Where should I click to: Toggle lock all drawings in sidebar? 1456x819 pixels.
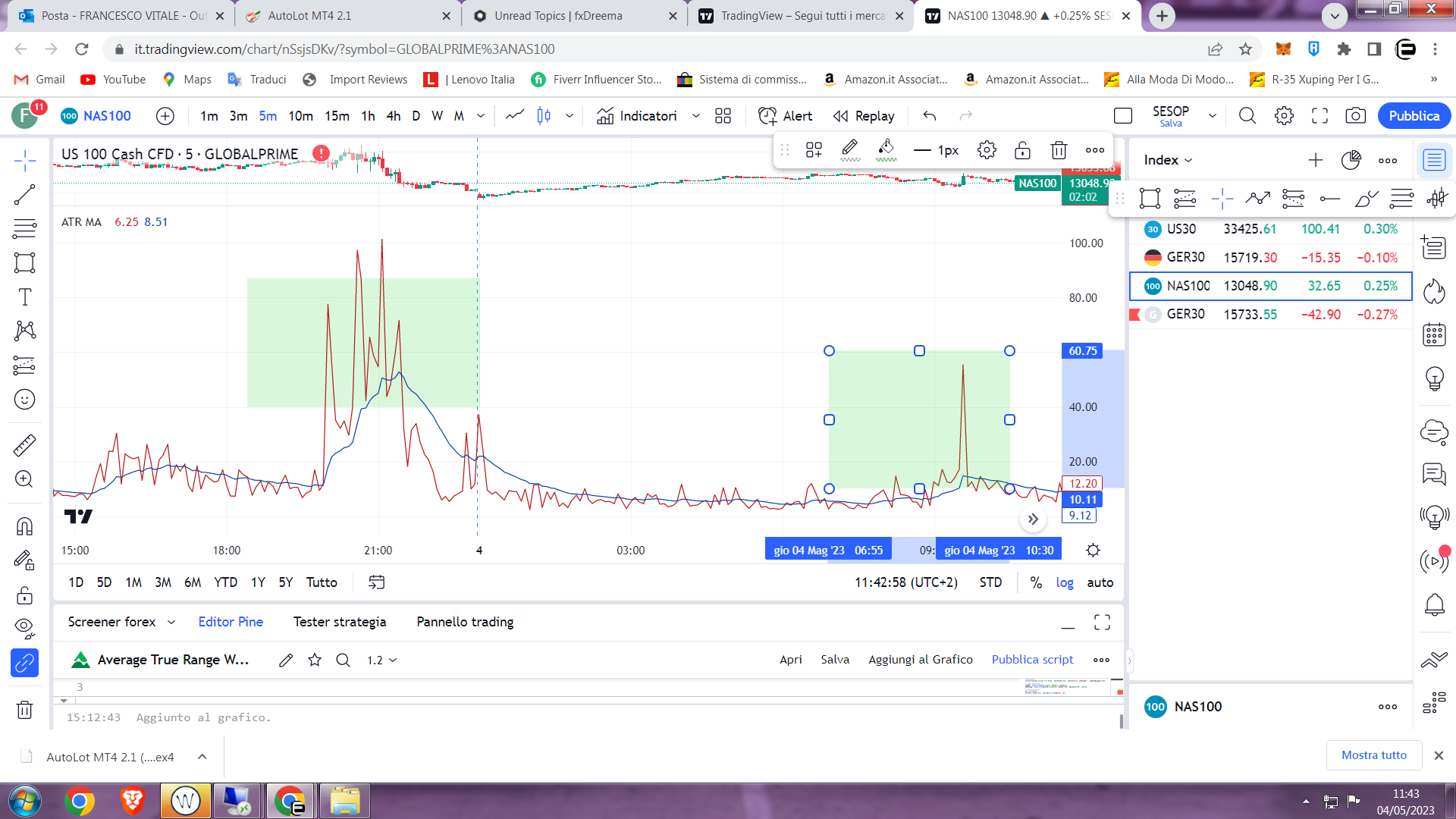tap(25, 595)
